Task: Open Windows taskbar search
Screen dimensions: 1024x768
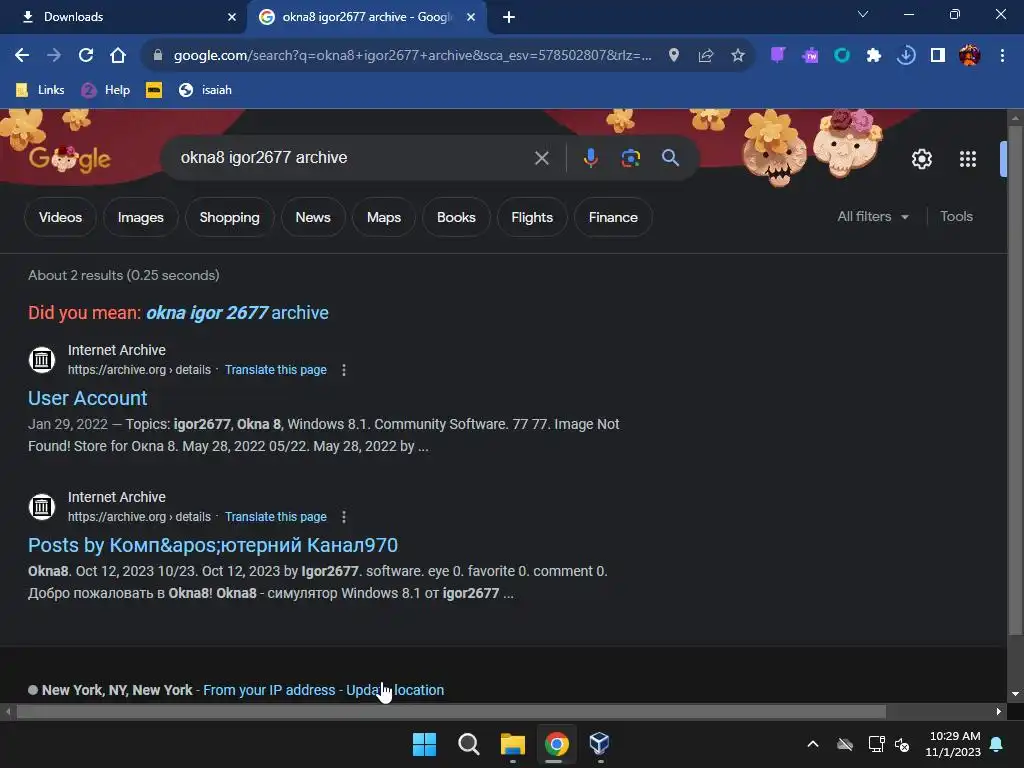Action: coord(468,744)
